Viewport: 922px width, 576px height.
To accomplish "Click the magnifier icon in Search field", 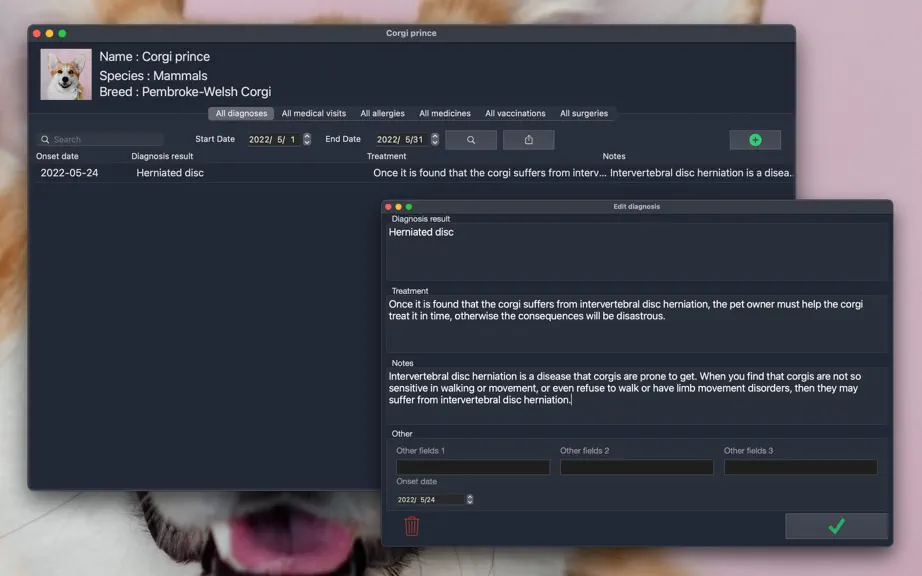I will (x=45, y=139).
